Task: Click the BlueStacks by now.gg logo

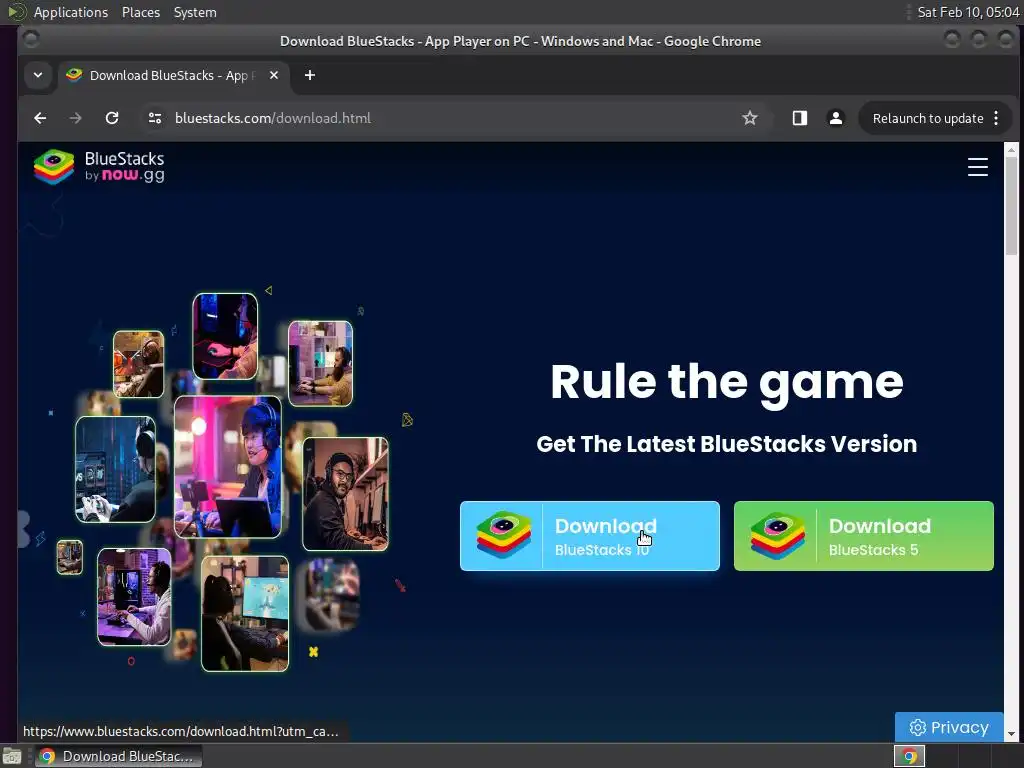Action: coord(99,167)
